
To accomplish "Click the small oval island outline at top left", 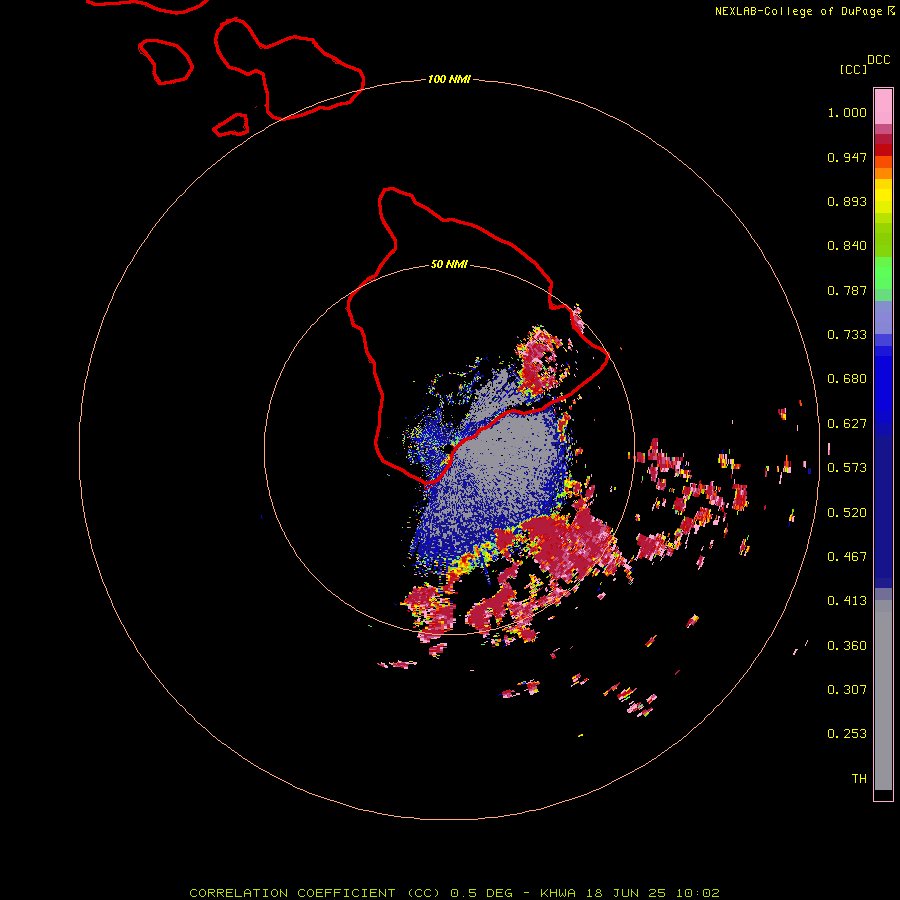I will point(165,62).
